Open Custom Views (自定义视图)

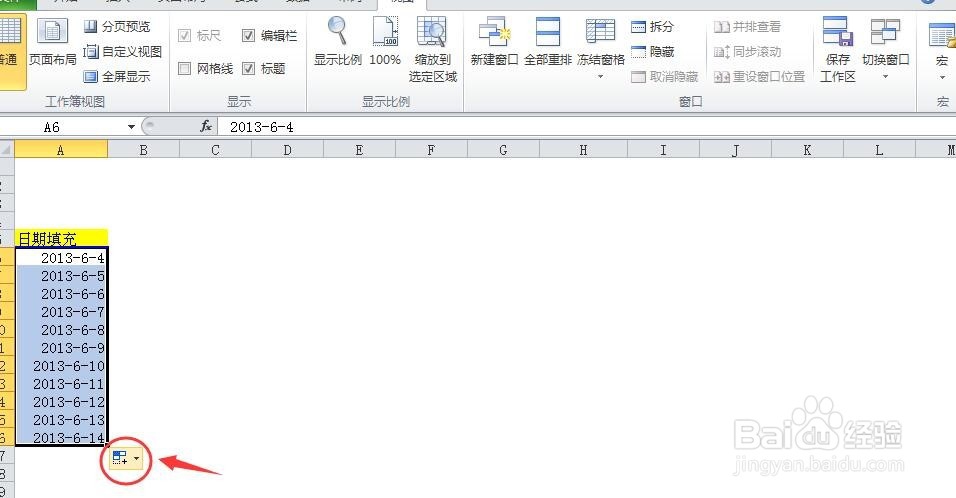click(x=123, y=51)
